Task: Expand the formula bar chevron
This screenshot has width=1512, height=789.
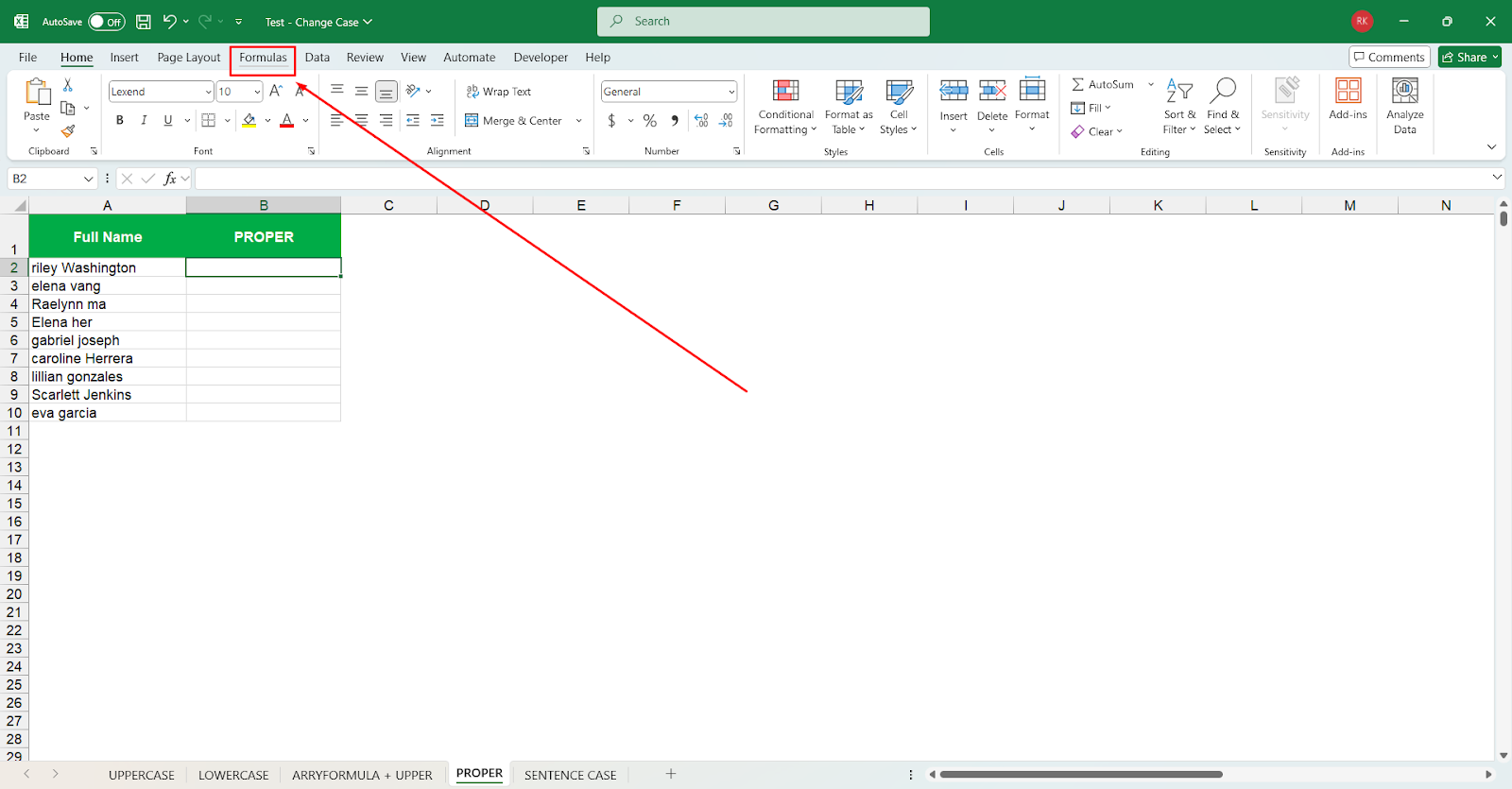Action: (1497, 177)
